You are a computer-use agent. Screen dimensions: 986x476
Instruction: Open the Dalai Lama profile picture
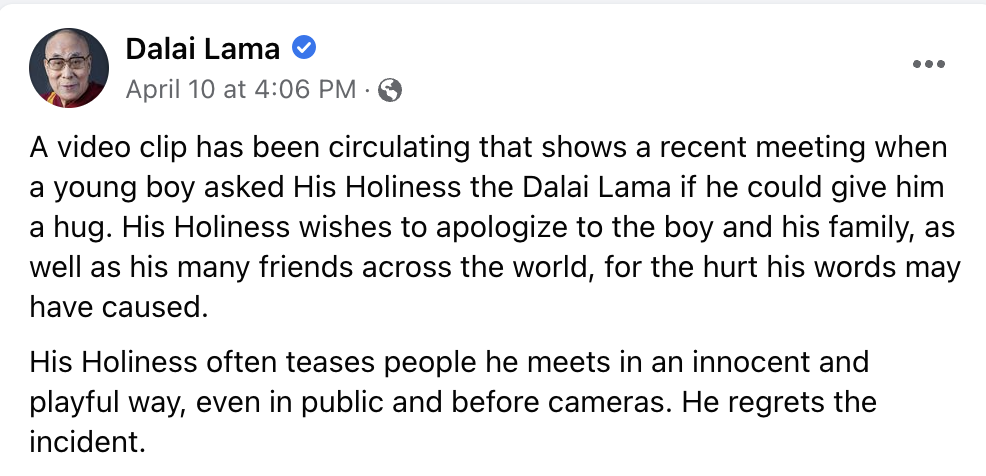coord(69,68)
